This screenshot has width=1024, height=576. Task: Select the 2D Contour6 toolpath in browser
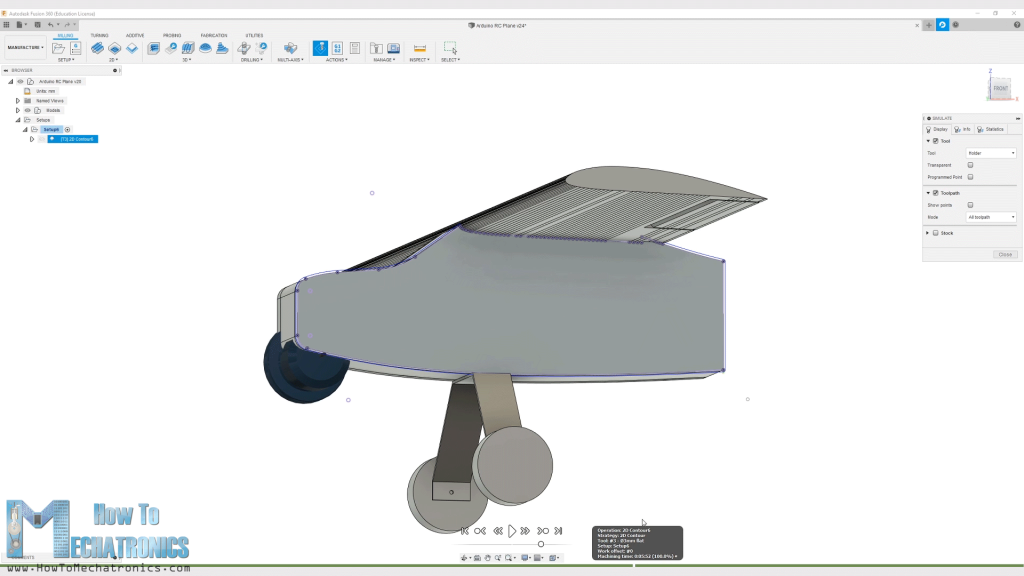[x=75, y=139]
